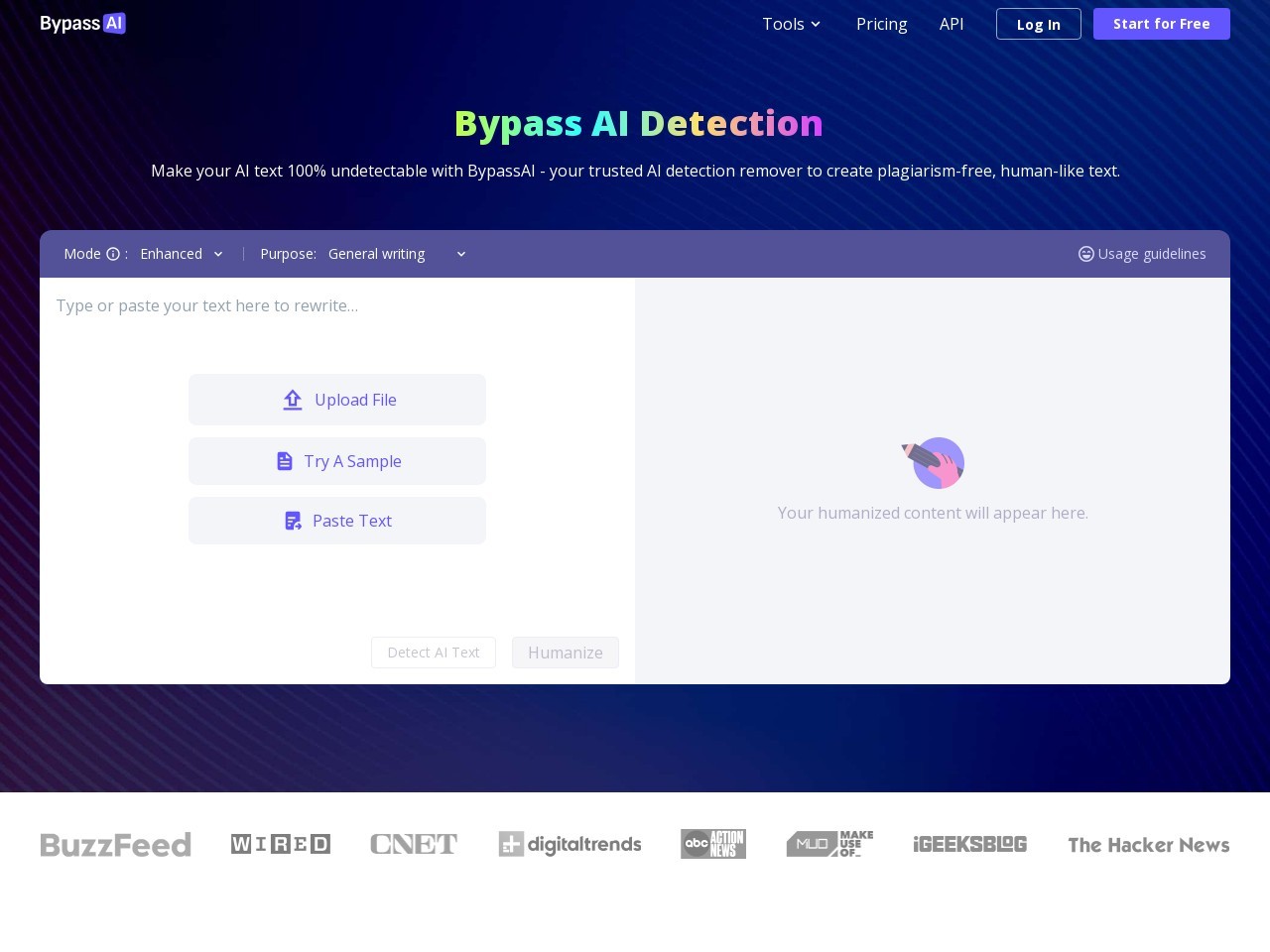Screen dimensions: 1270x952
Task: Click Try A Sample button
Action: point(337,461)
